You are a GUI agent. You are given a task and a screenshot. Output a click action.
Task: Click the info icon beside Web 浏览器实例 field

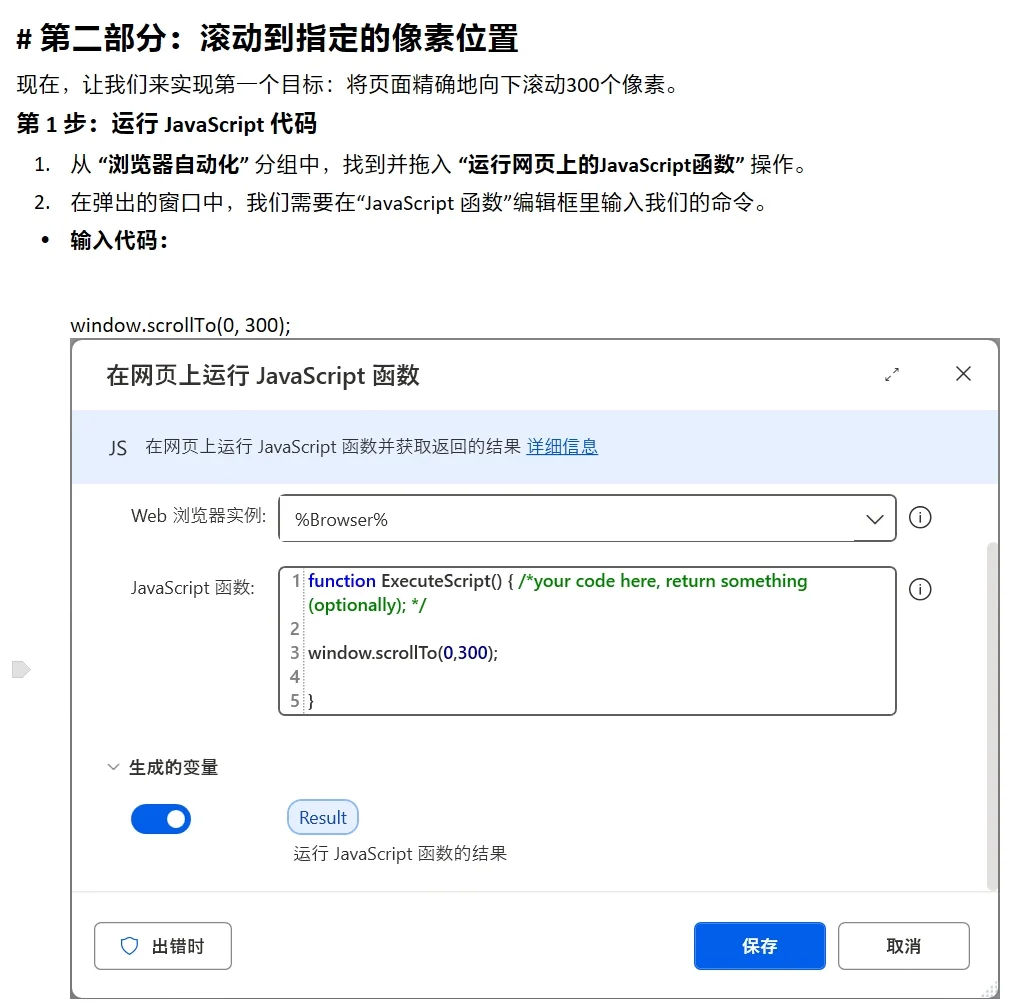(919, 518)
